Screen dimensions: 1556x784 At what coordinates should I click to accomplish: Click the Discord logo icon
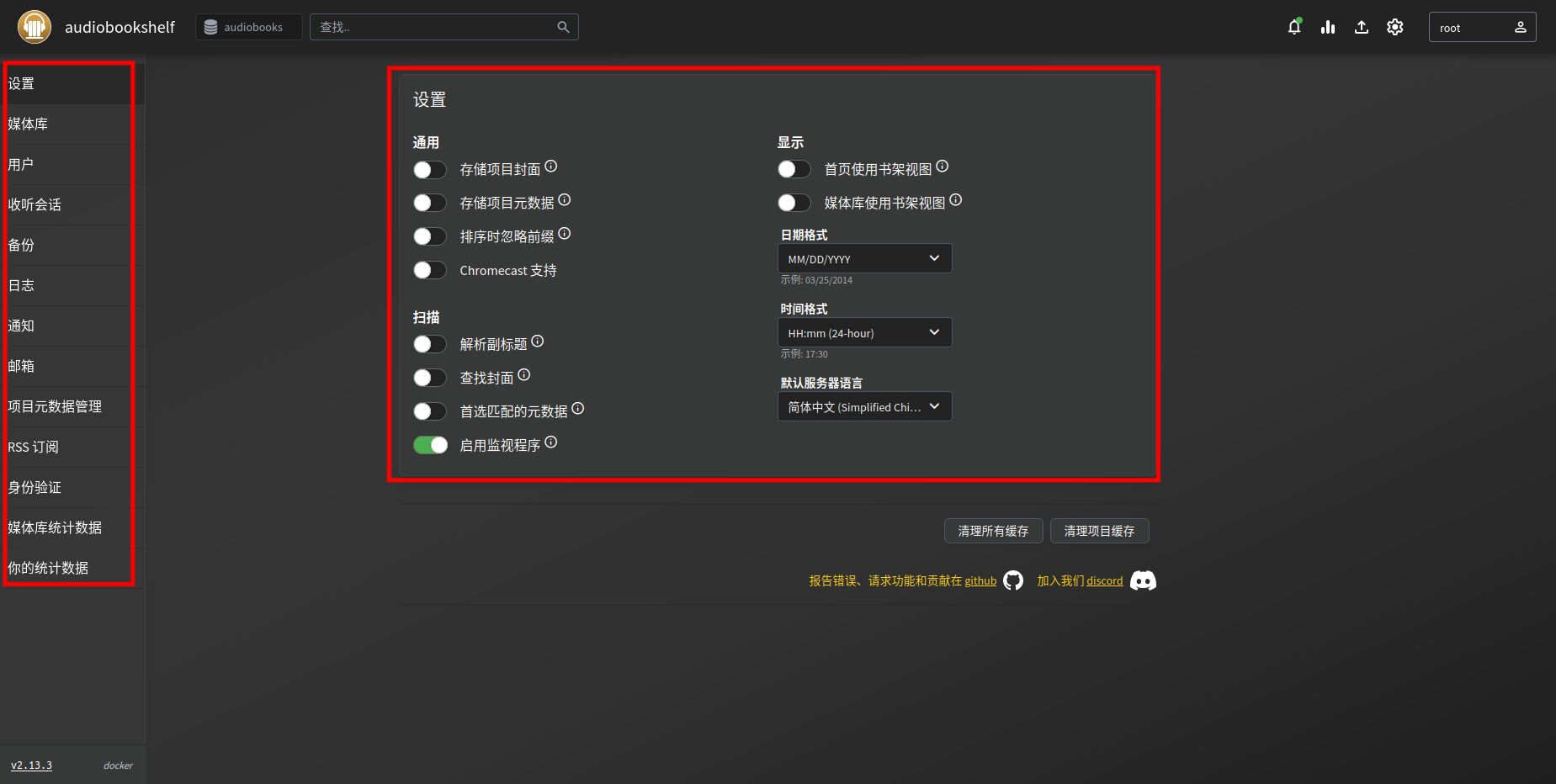[x=1143, y=580]
